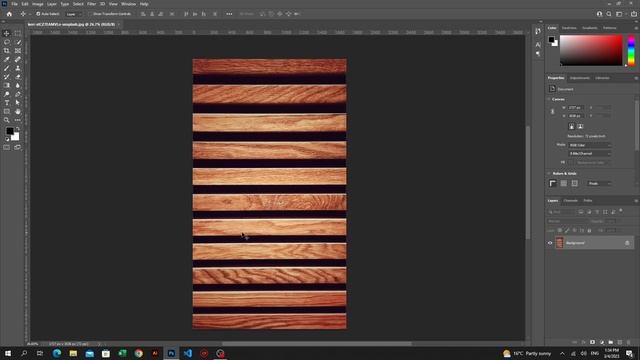Open the Color panel flyout menu
640x360 pixels.
[x=636, y=28]
